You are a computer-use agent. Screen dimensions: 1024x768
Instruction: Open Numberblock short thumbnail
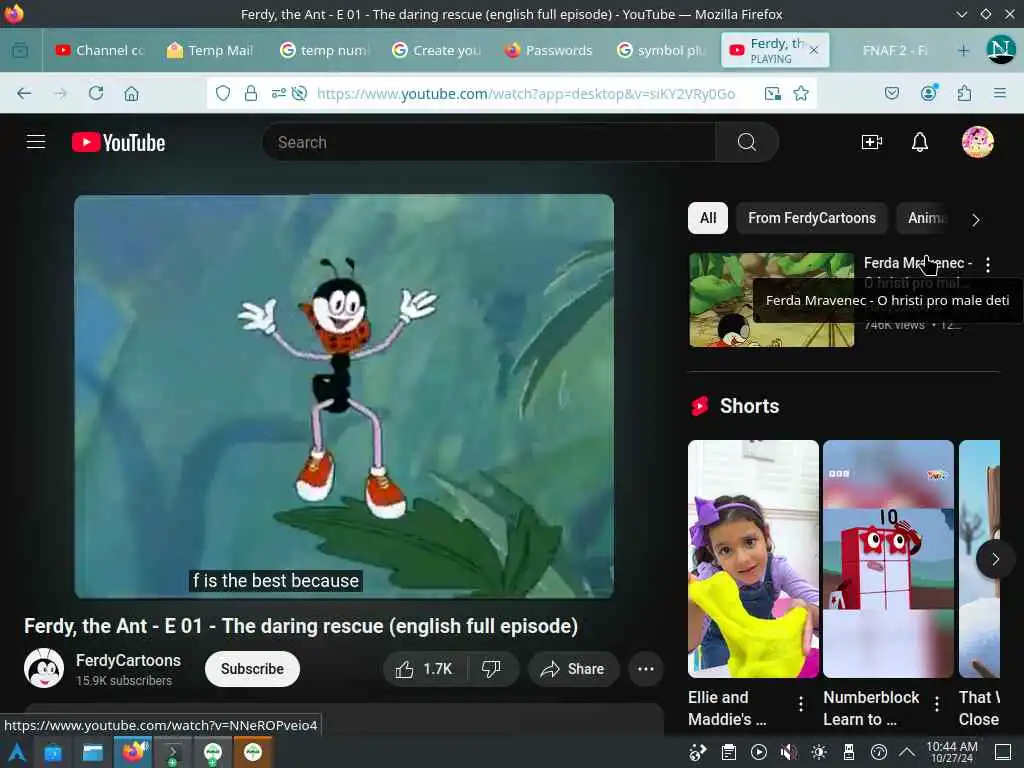click(888, 559)
